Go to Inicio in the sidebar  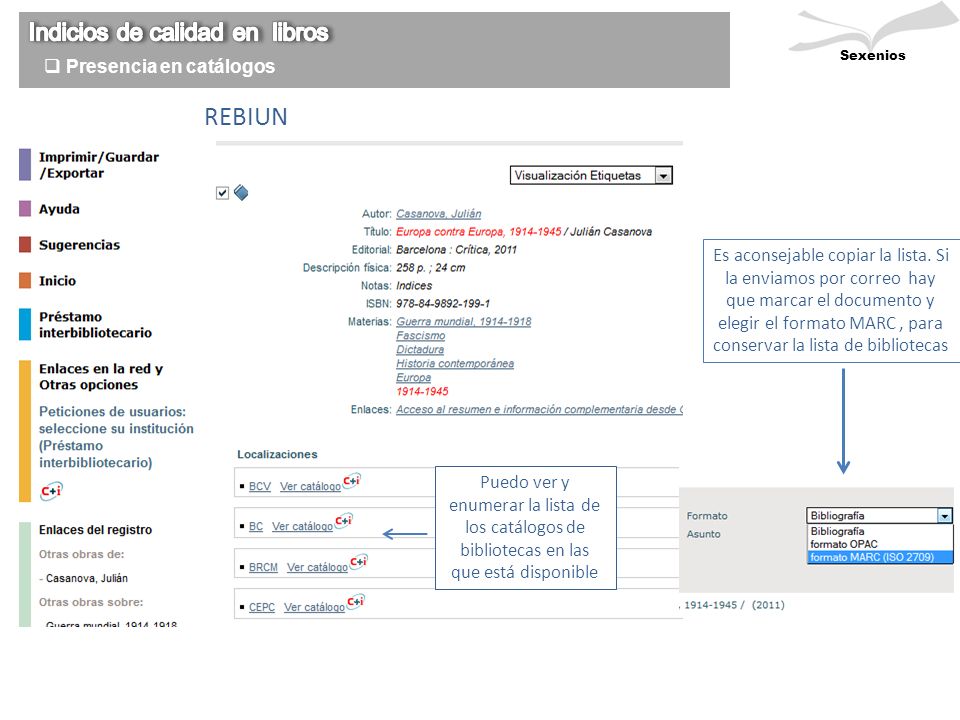(58, 281)
